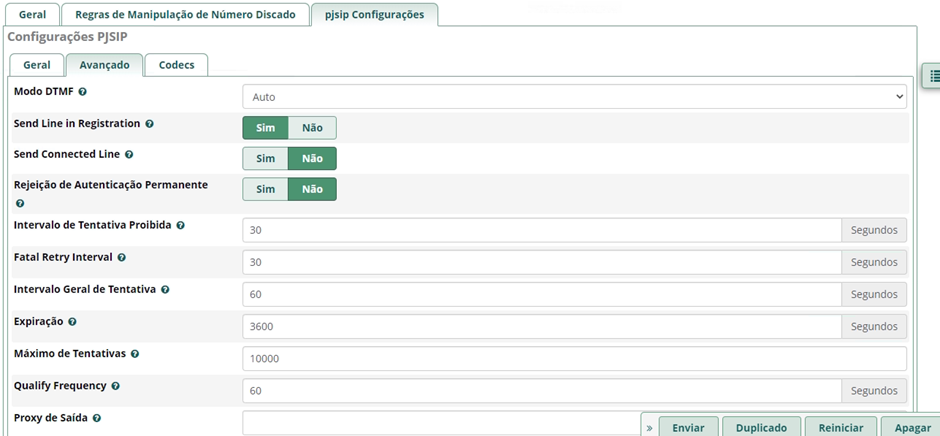Click help icon beside Send Connected Line
The image size is (940, 436).
tap(129, 155)
